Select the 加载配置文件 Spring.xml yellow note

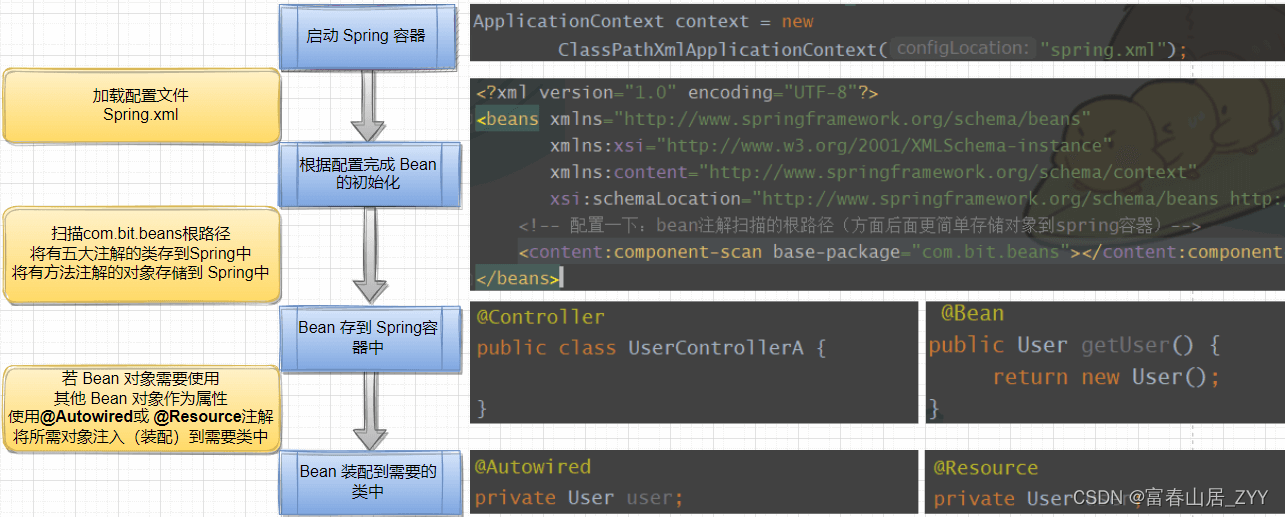click(140, 105)
